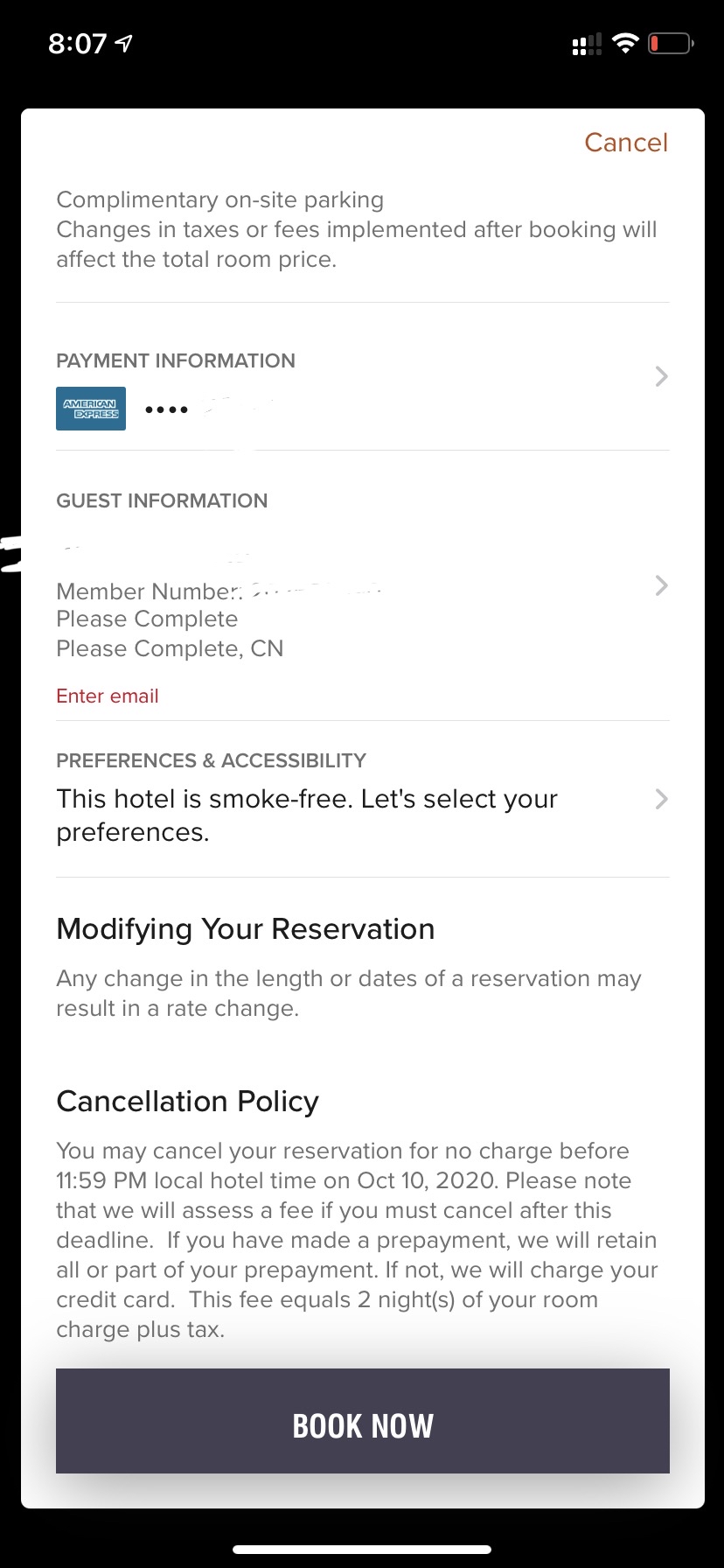Viewport: 724px width, 1568px height.
Task: Tap the red Enter email prompt
Action: 108,696
